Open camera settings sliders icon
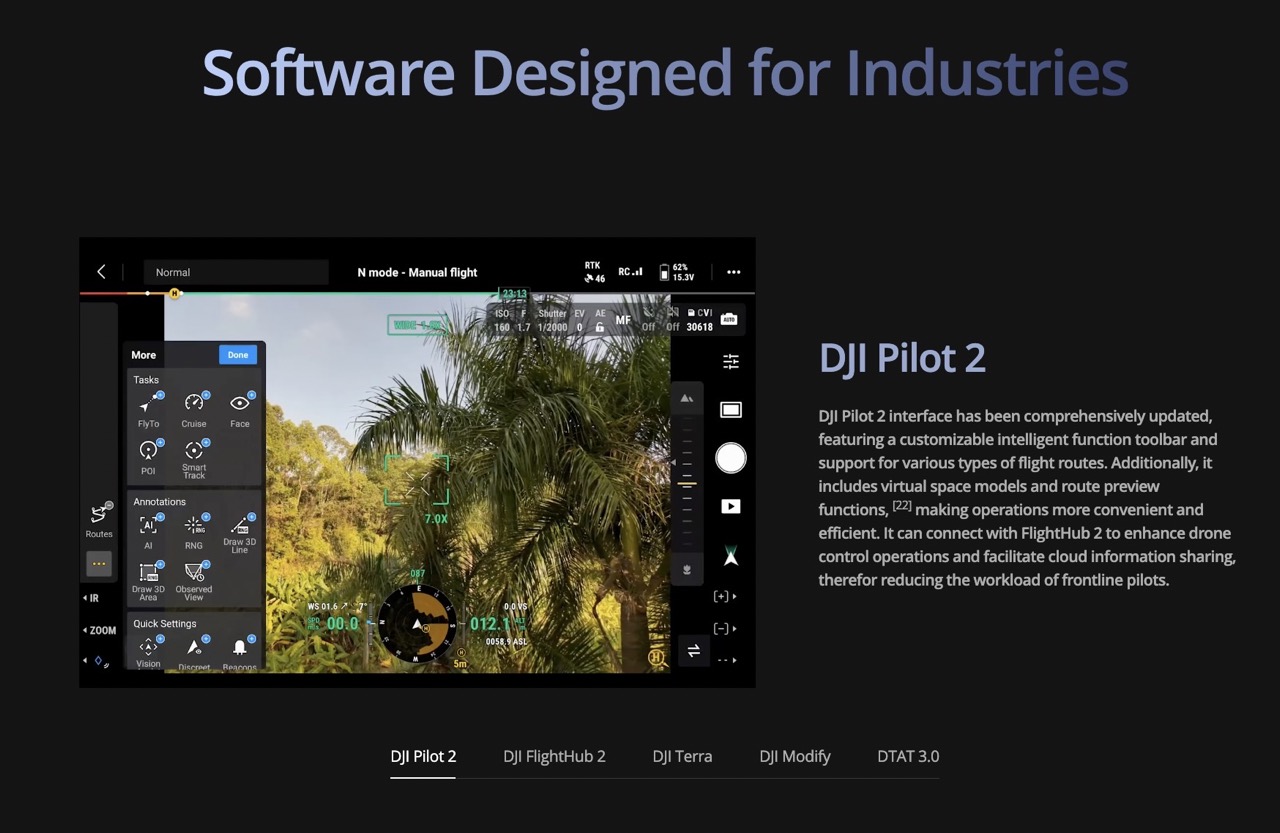The width and height of the screenshot is (1280, 833). (x=731, y=361)
